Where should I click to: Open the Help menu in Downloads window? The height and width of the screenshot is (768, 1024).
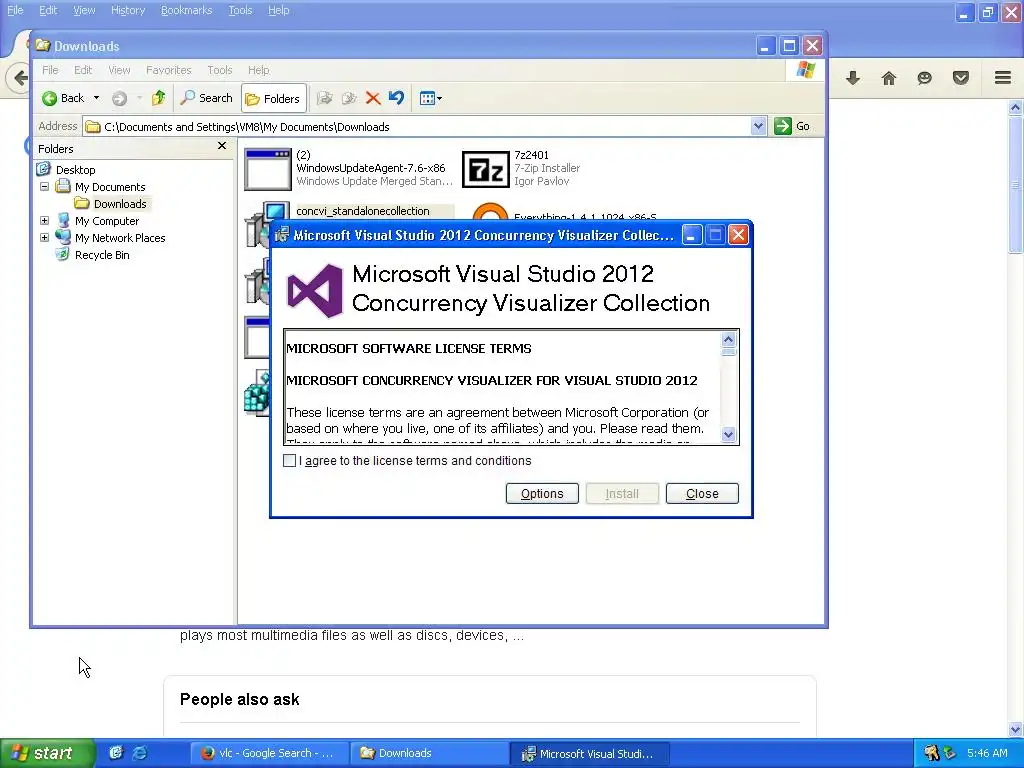[259, 70]
